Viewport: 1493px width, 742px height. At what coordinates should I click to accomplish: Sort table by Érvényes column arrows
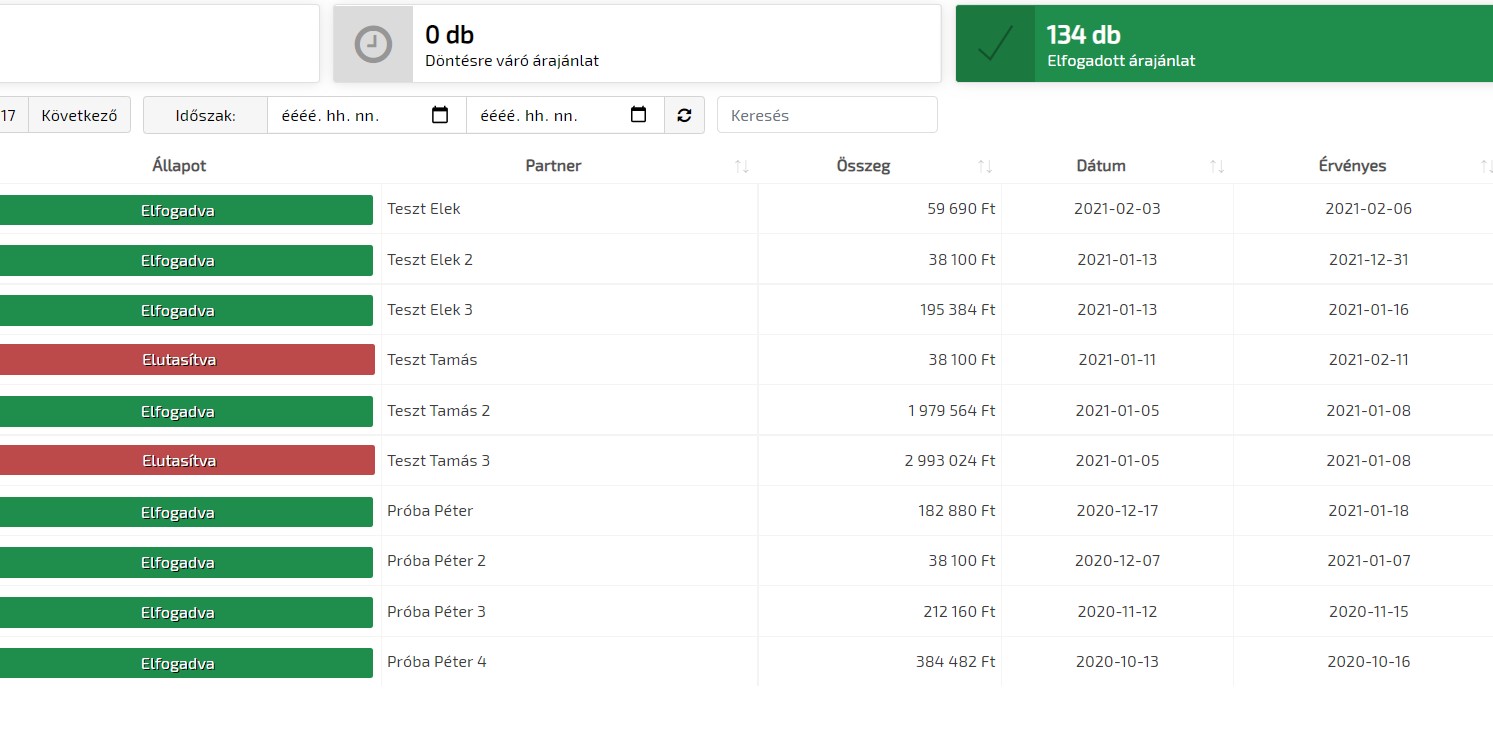click(x=1486, y=166)
